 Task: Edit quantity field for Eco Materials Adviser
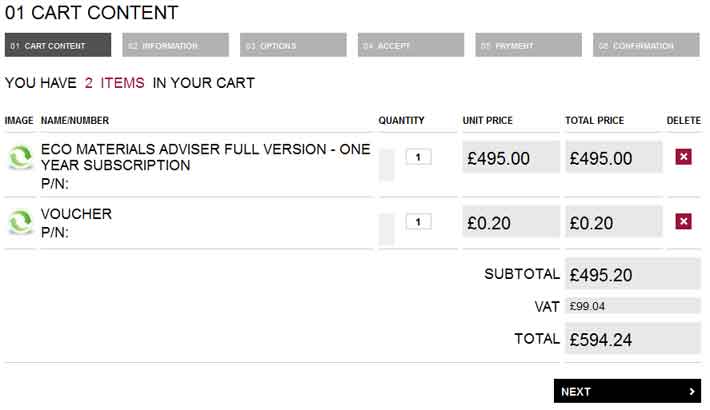pos(418,157)
